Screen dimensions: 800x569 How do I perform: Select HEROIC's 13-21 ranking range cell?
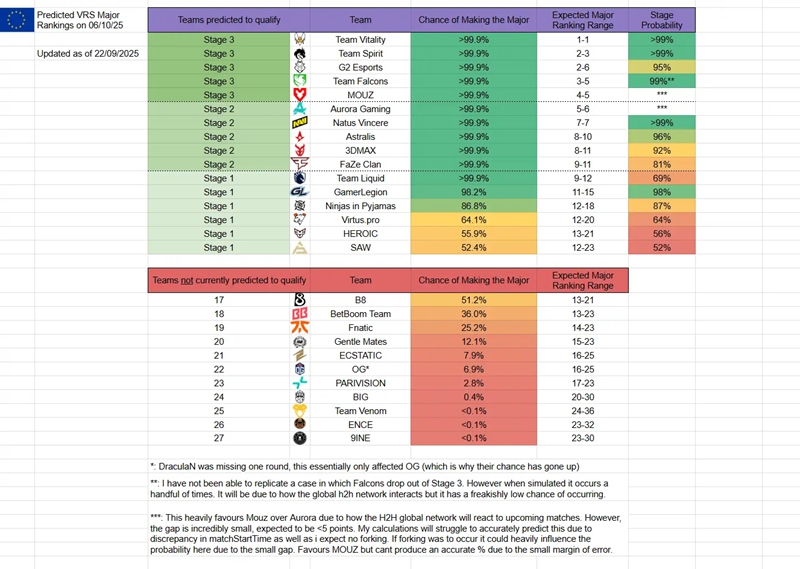tap(585, 233)
